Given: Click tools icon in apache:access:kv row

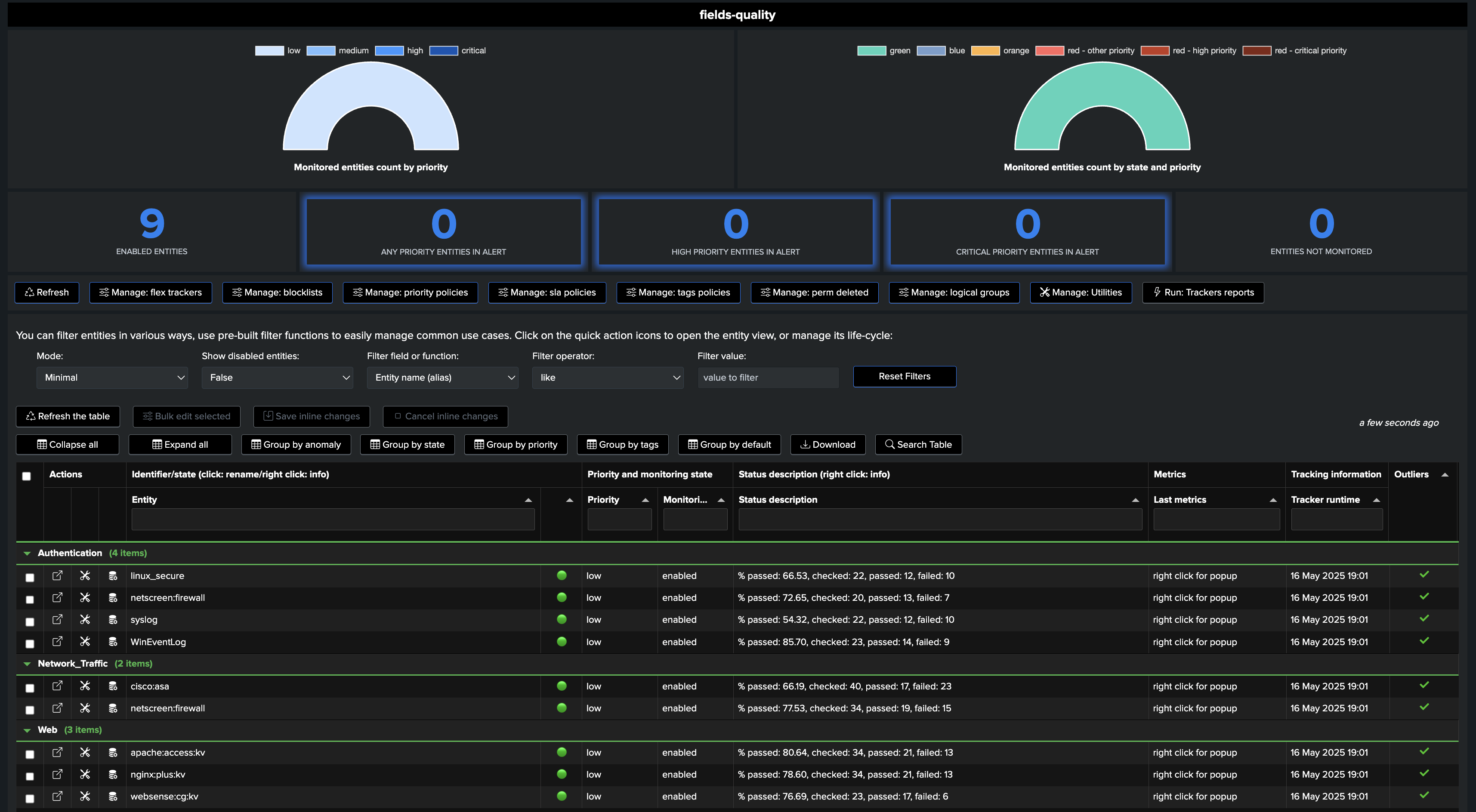Looking at the screenshot, I should tap(85, 753).
